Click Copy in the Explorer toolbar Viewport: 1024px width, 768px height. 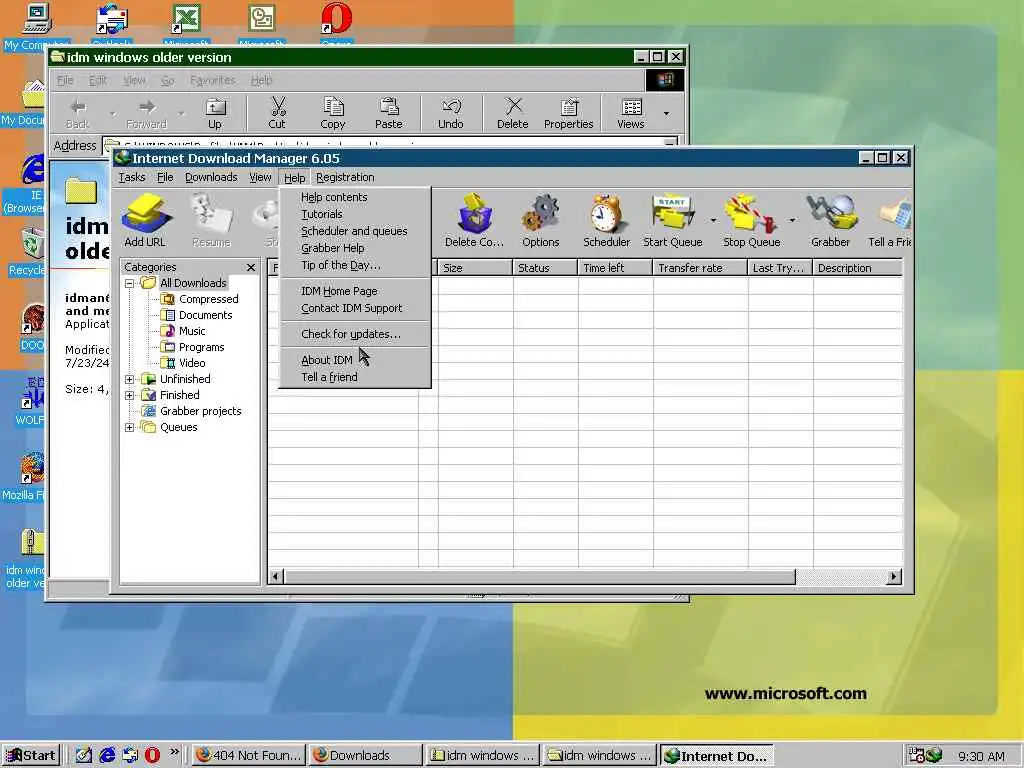(332, 113)
